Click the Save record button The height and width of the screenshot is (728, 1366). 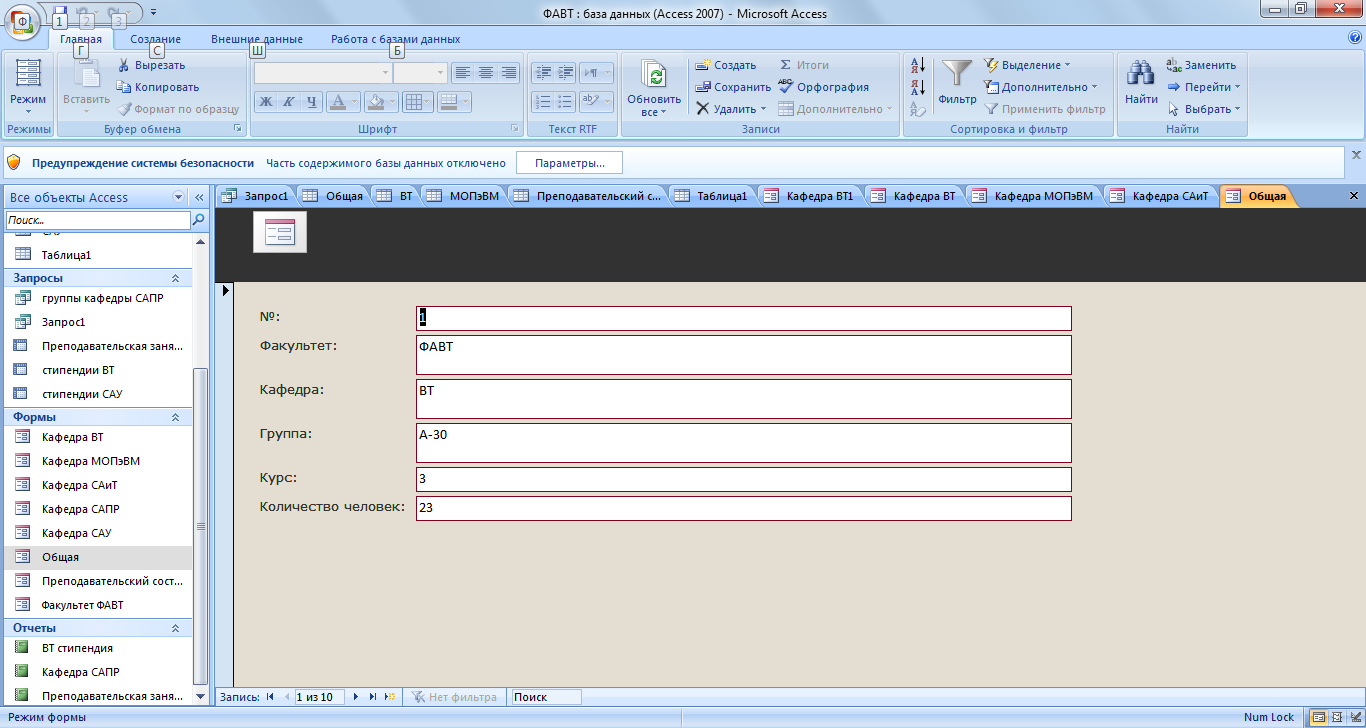pos(734,87)
